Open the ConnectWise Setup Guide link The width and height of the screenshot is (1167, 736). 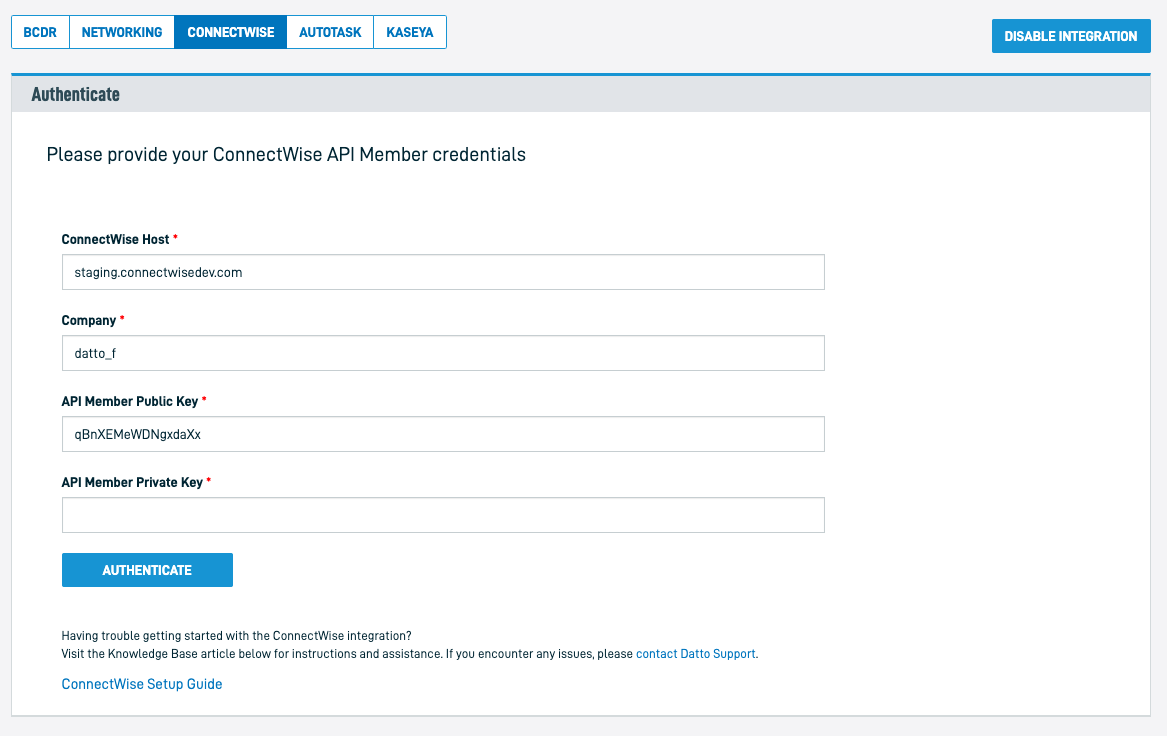[x=142, y=684]
